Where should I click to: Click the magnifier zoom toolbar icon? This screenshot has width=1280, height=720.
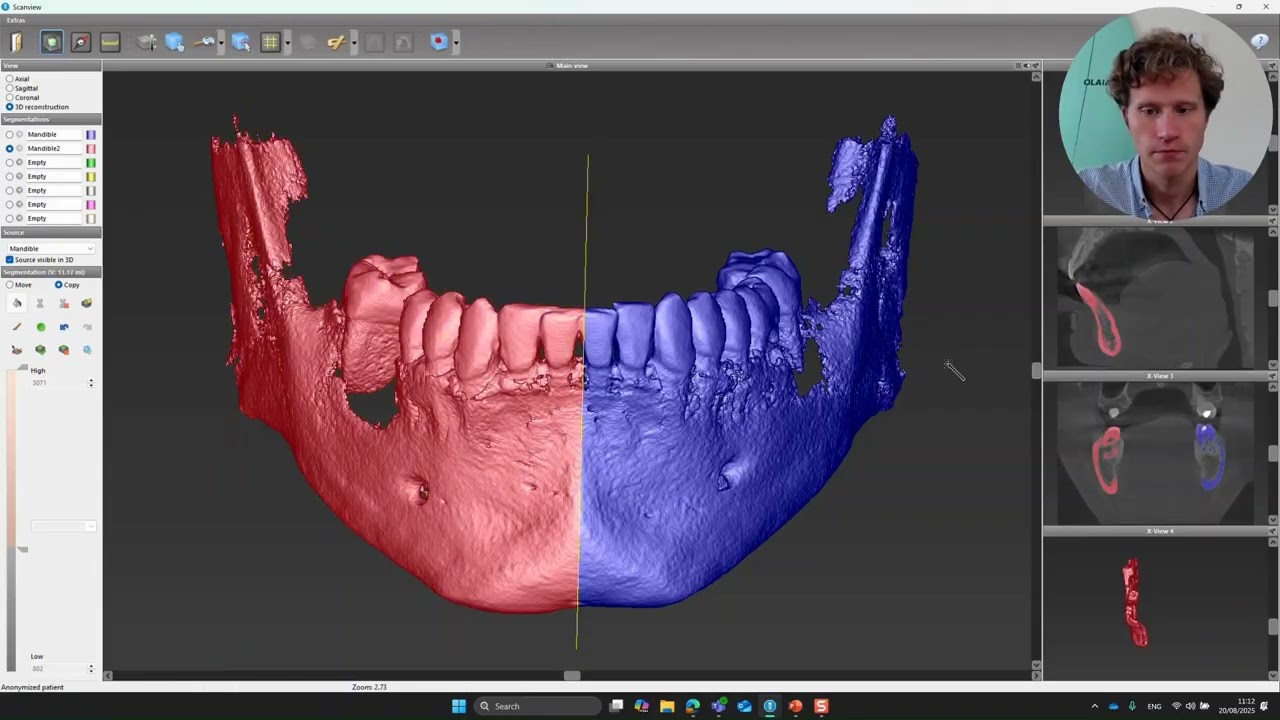[205, 42]
